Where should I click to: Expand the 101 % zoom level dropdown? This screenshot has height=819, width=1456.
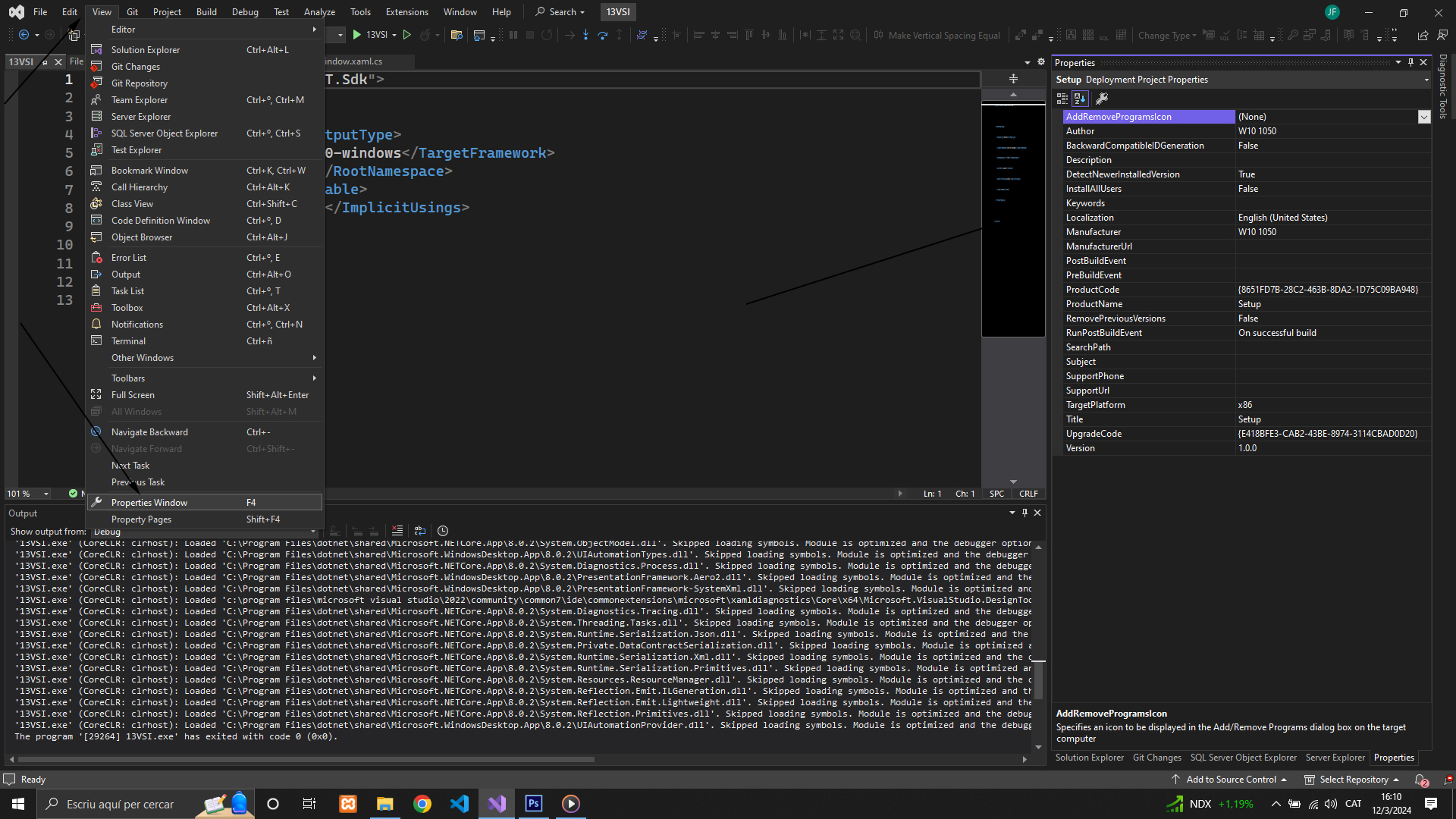click(46, 494)
